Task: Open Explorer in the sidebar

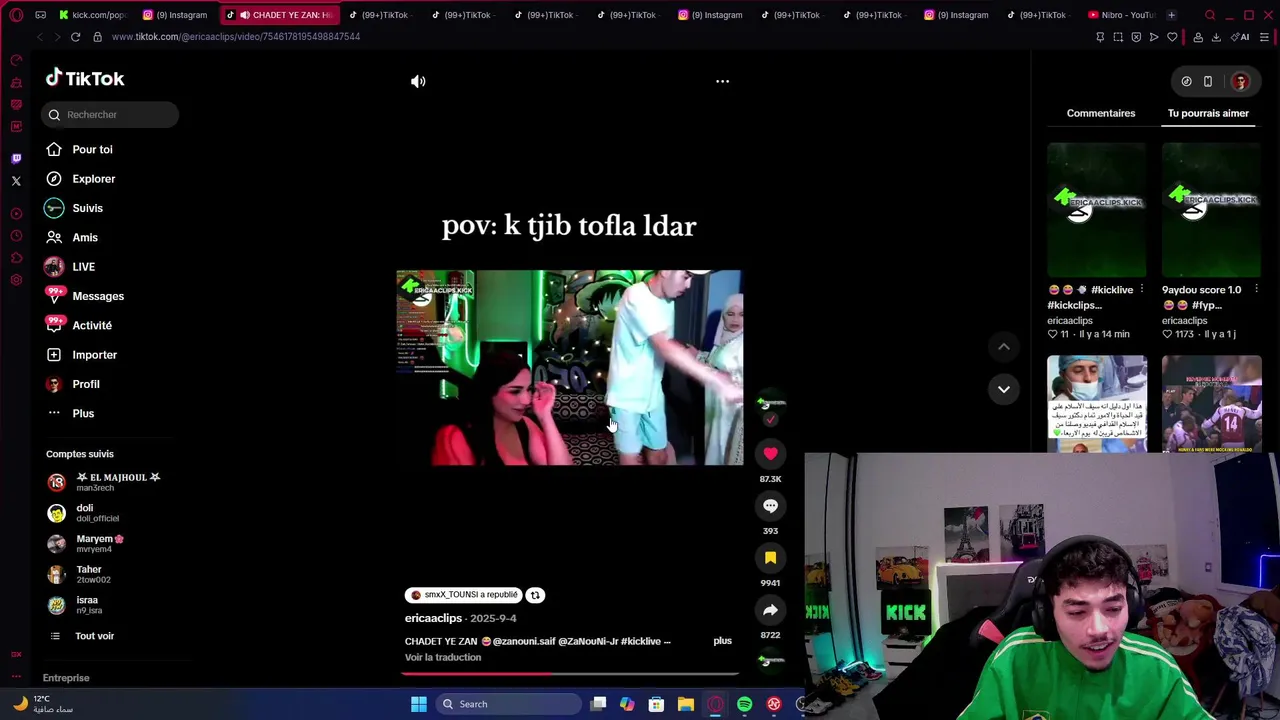Action: 93,179
